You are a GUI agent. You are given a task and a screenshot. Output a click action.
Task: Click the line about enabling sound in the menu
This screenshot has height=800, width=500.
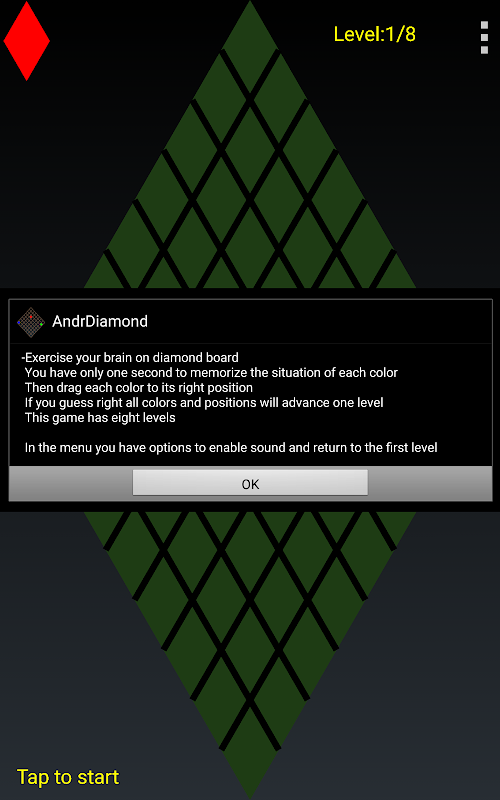[x=231, y=447]
